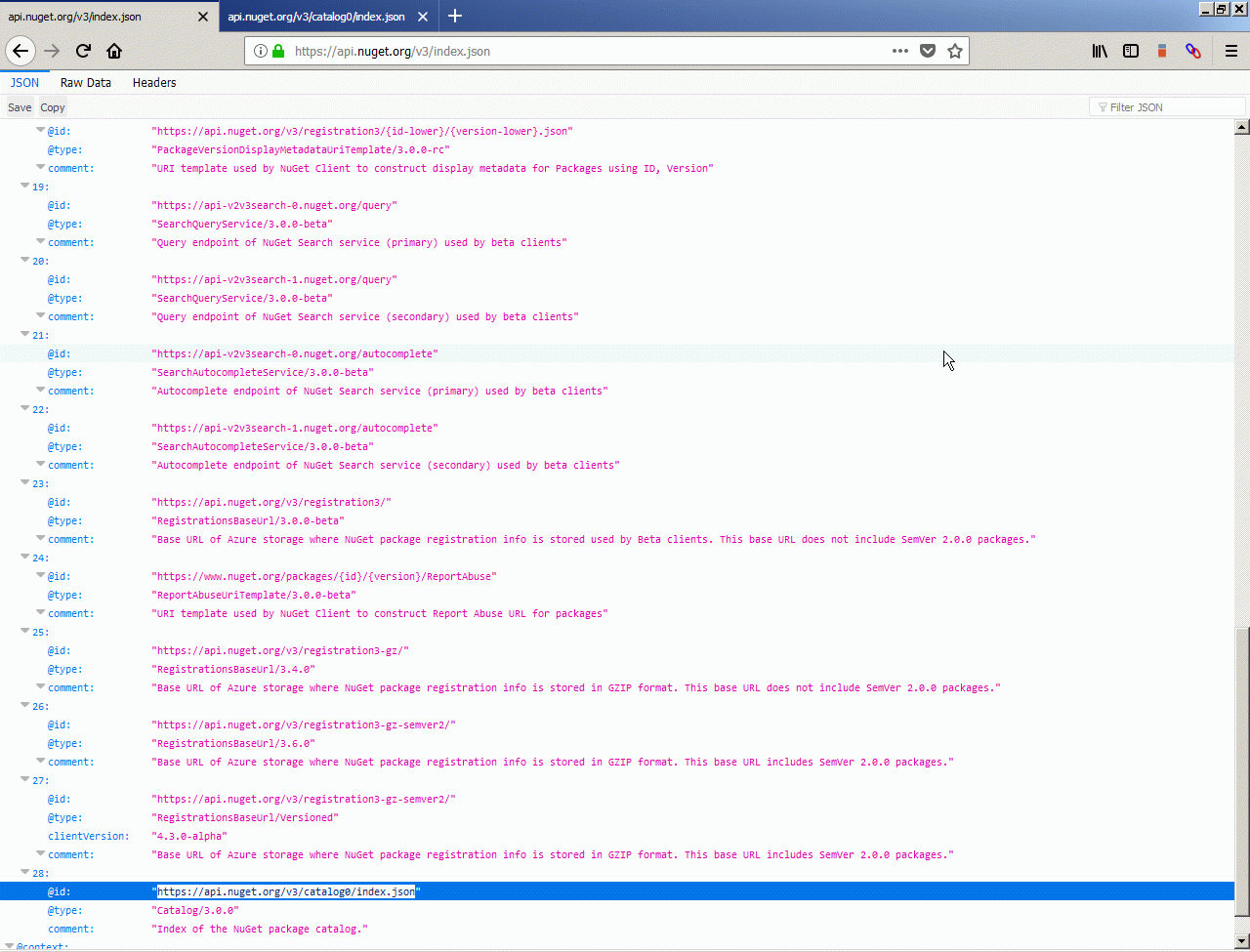Click the "4.3.0-alpha" clientVersion value
Screen dimensions: 1250x952
tap(189, 836)
